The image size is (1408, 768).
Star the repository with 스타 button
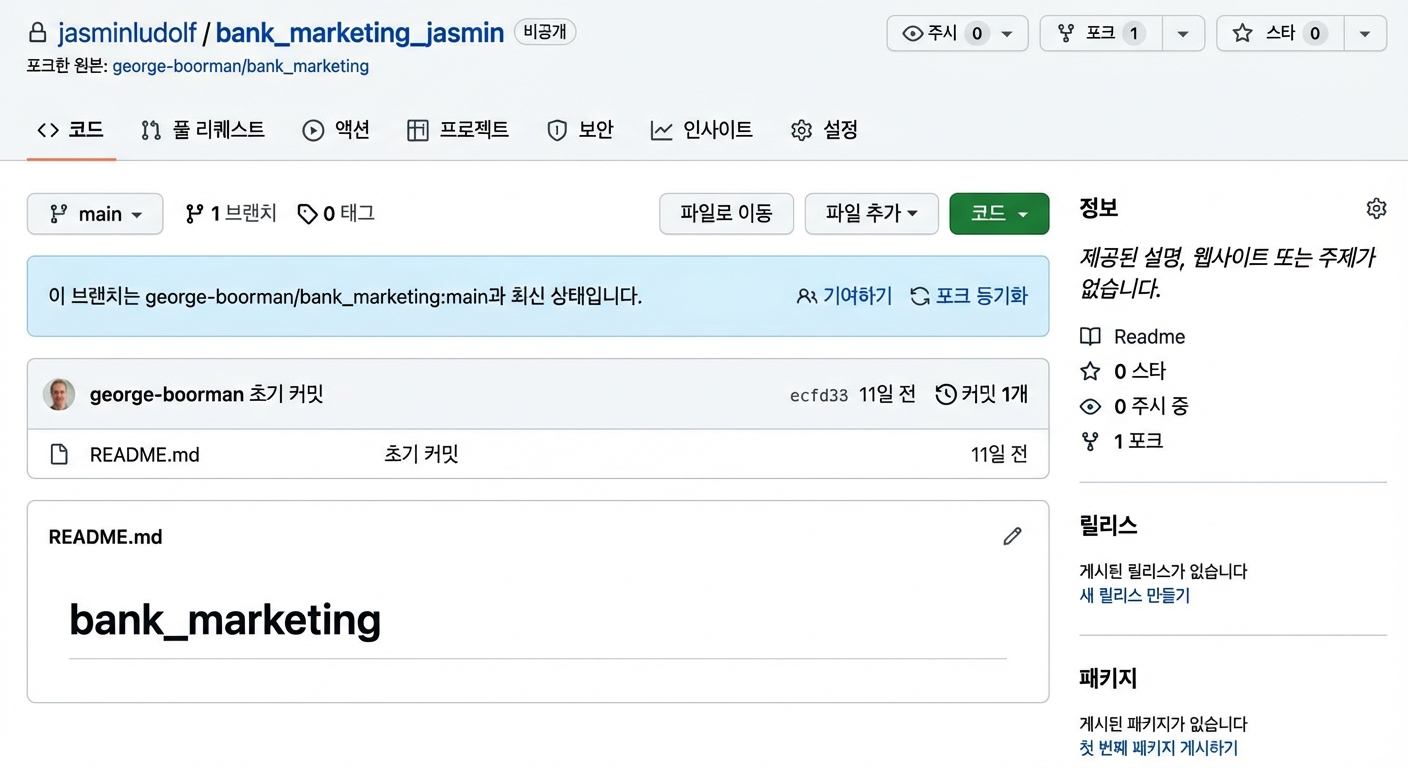[x=1279, y=33]
